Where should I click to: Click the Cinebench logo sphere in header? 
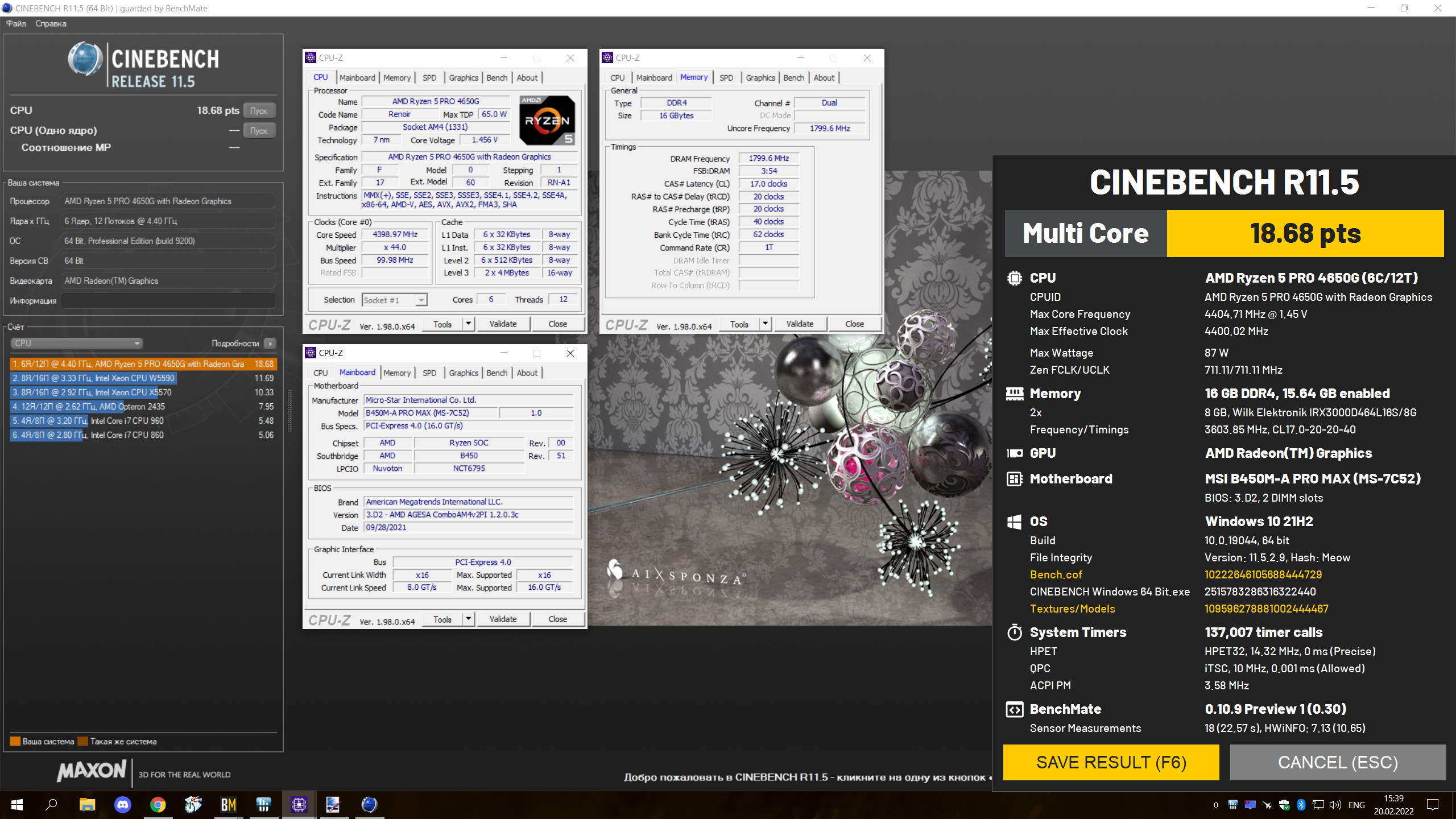pos(85,59)
